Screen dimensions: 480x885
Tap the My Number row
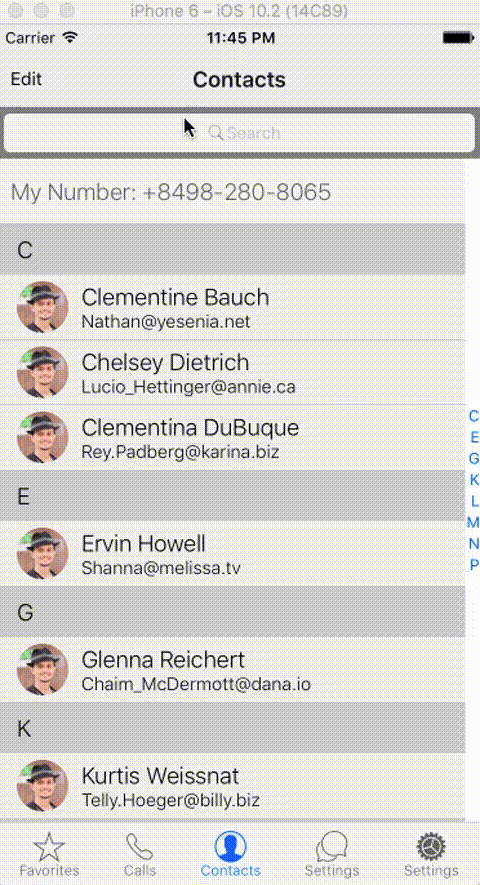click(x=233, y=192)
